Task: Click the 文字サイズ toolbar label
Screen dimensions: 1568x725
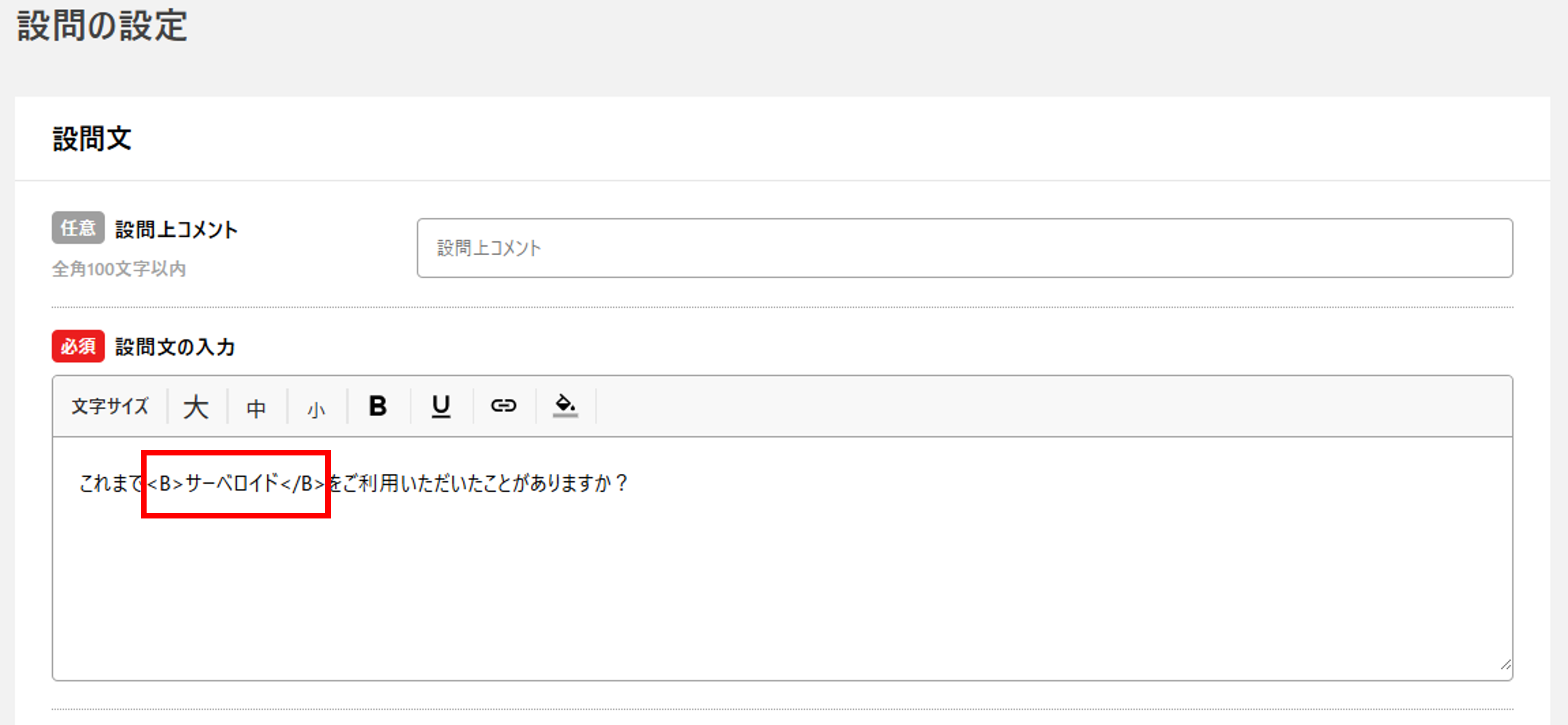Action: coord(110,406)
